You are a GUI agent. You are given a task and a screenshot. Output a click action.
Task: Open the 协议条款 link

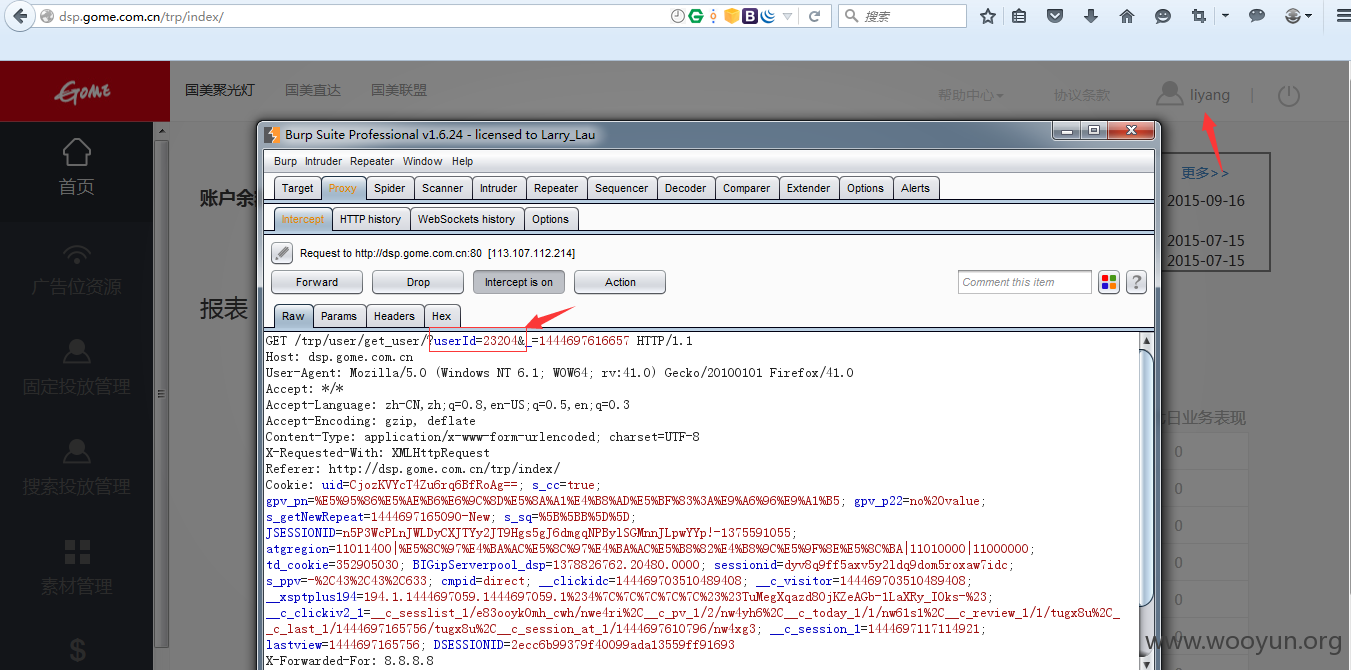click(x=1081, y=95)
